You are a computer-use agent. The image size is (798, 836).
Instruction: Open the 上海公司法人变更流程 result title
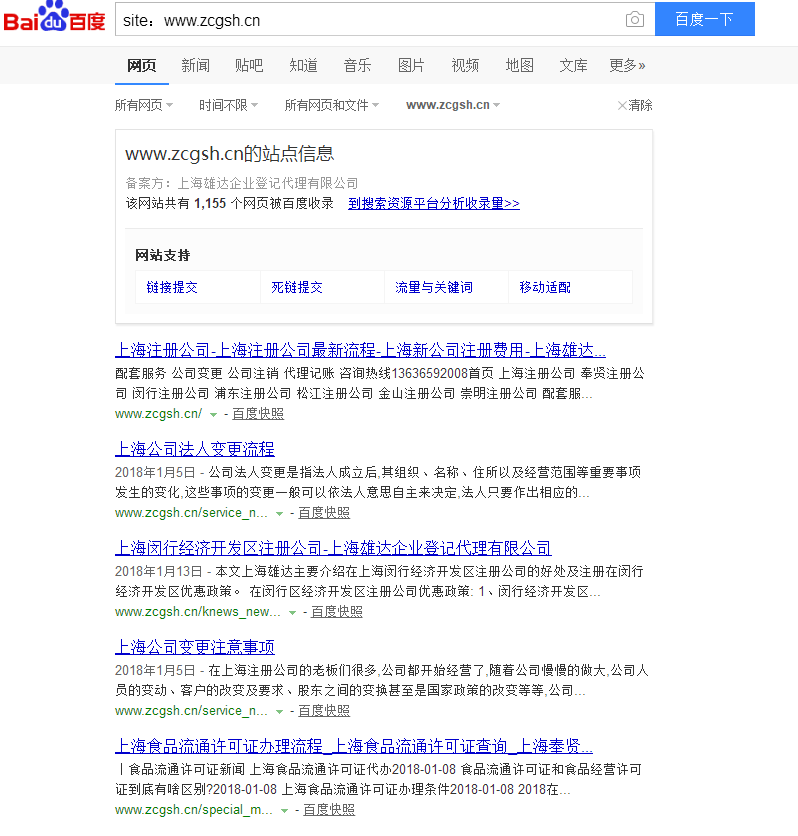(x=194, y=449)
